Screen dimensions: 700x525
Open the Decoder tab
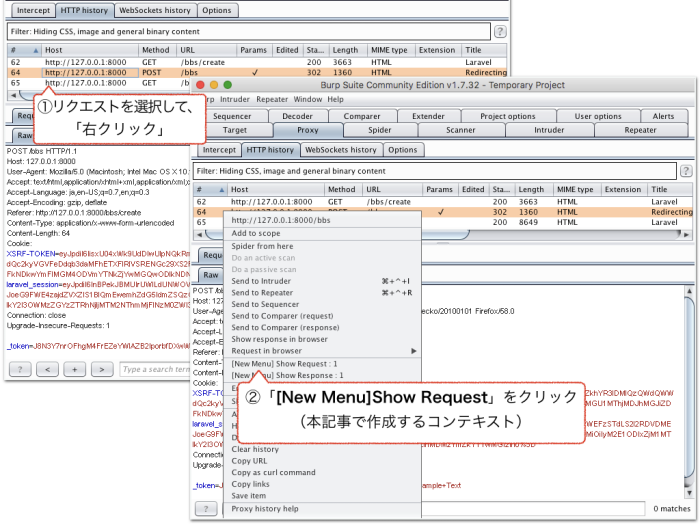tap(298, 116)
